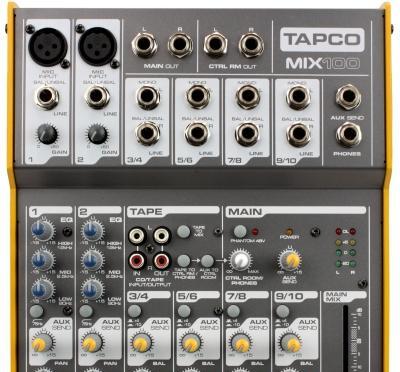Click the Aux Send output jack
This screenshot has height=372, width=400.
click(x=349, y=96)
